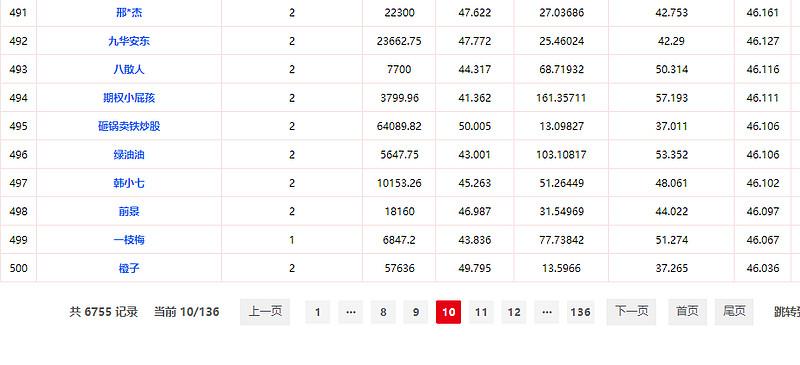Screen dimensions: 800x365
Task: Open user link 韩小七
Action: [x=129, y=183]
